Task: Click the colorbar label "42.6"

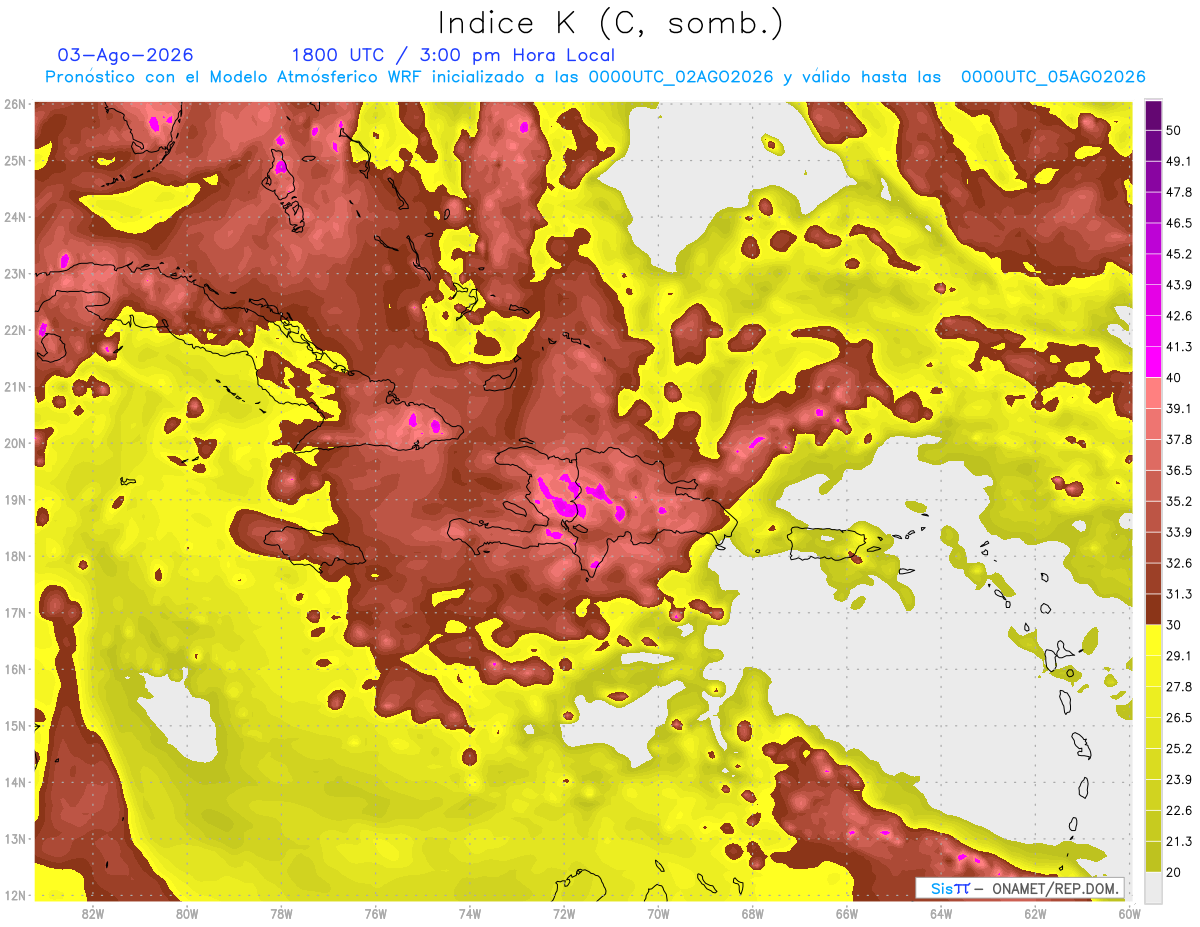Action: click(x=1179, y=316)
